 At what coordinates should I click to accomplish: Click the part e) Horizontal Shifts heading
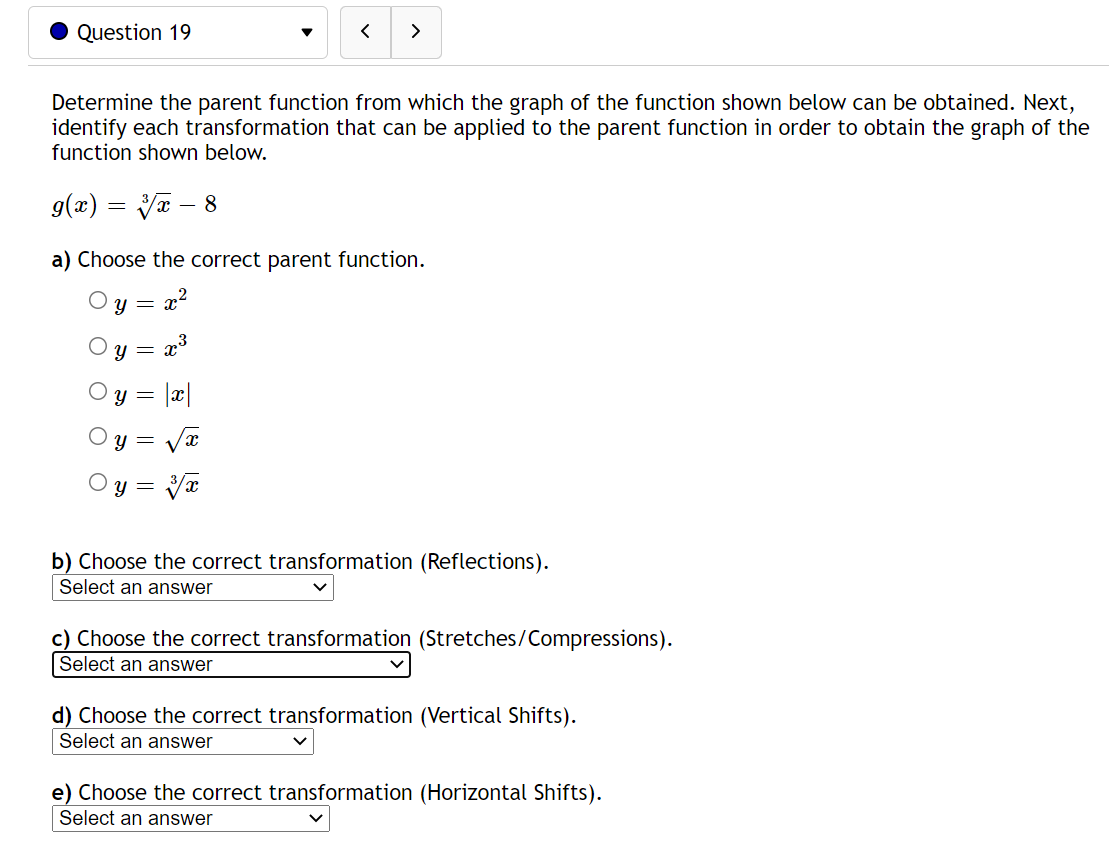[325, 792]
